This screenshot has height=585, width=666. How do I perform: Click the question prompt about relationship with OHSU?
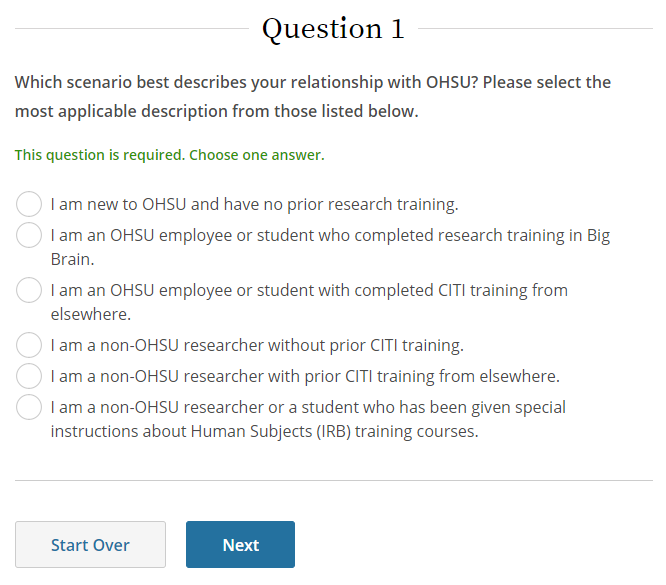click(x=312, y=82)
